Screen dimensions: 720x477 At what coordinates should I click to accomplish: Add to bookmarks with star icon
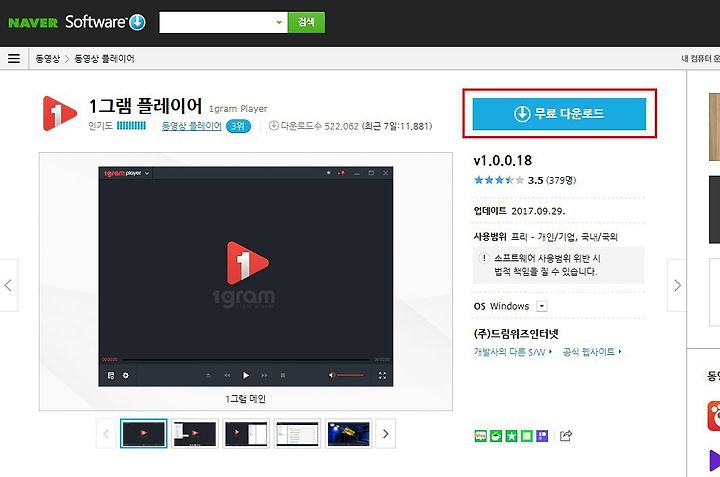[x=511, y=436]
